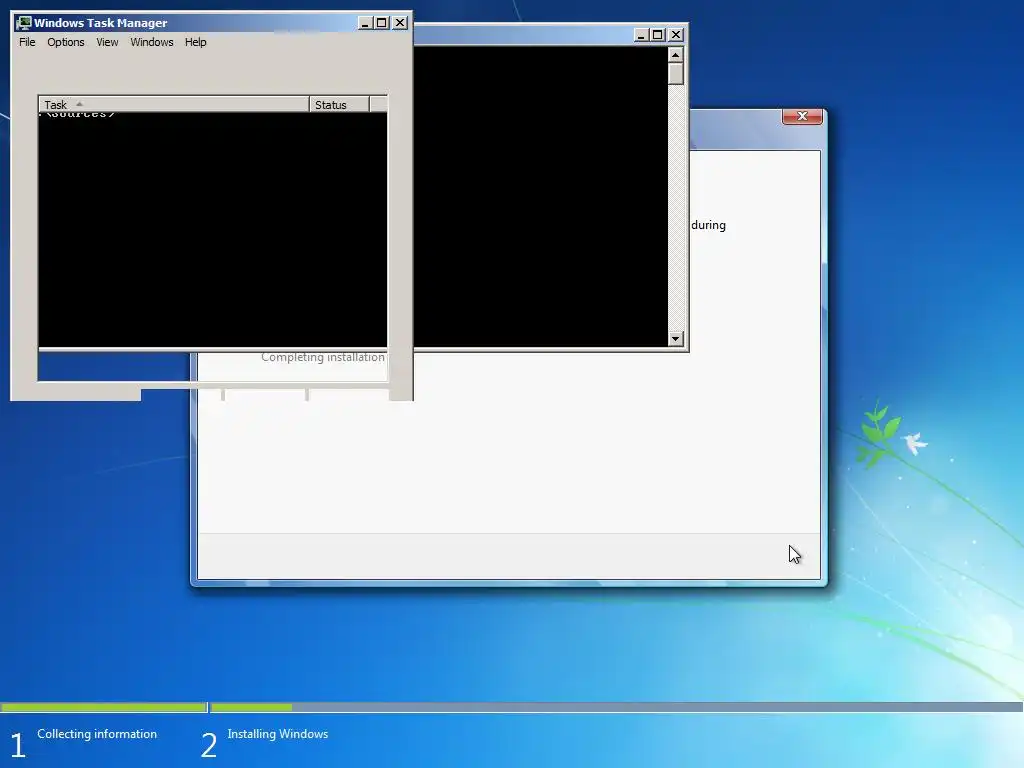
Task: Open the File menu in Task Manager
Action: (x=27, y=42)
